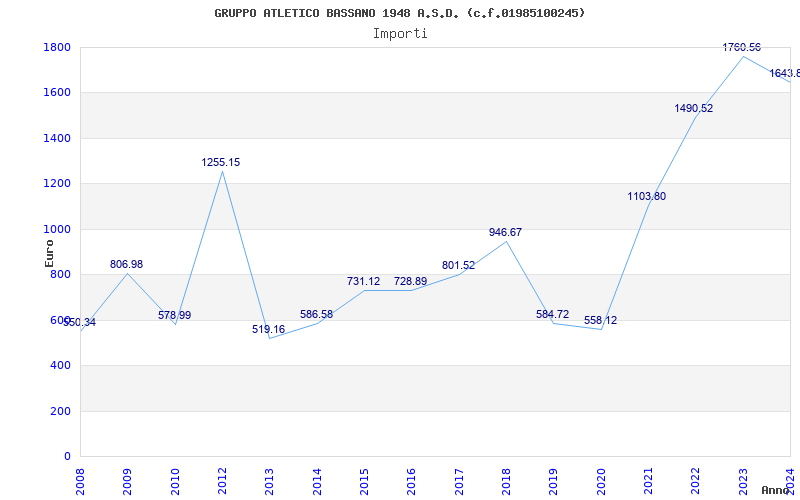This screenshot has height=500, width=800.
Task: Click the chart title GRUPPO ATLETICO BASSANO 1948
Action: pyautogui.click(x=399, y=13)
